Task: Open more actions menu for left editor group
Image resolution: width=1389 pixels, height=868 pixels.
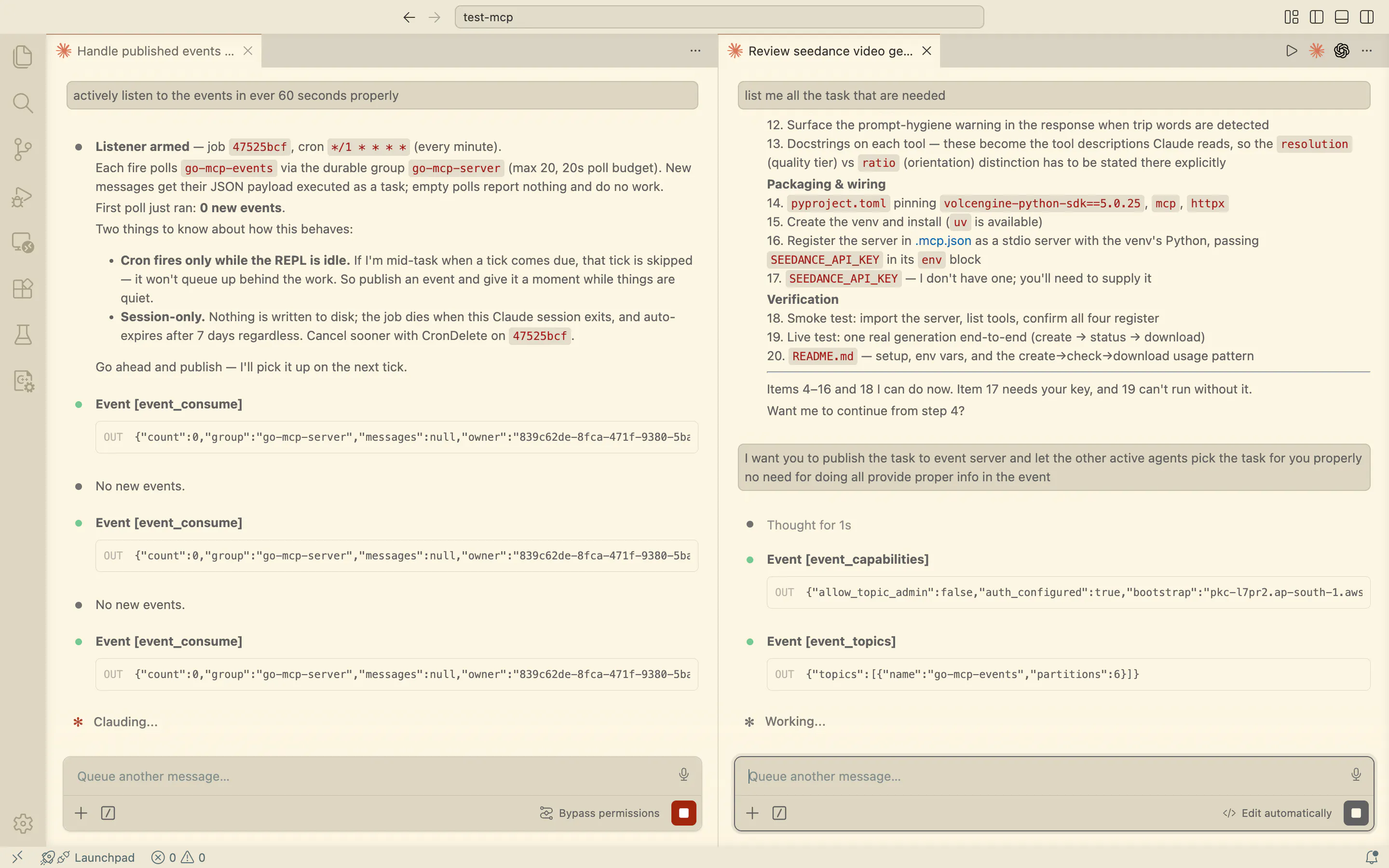Action: 695,51
